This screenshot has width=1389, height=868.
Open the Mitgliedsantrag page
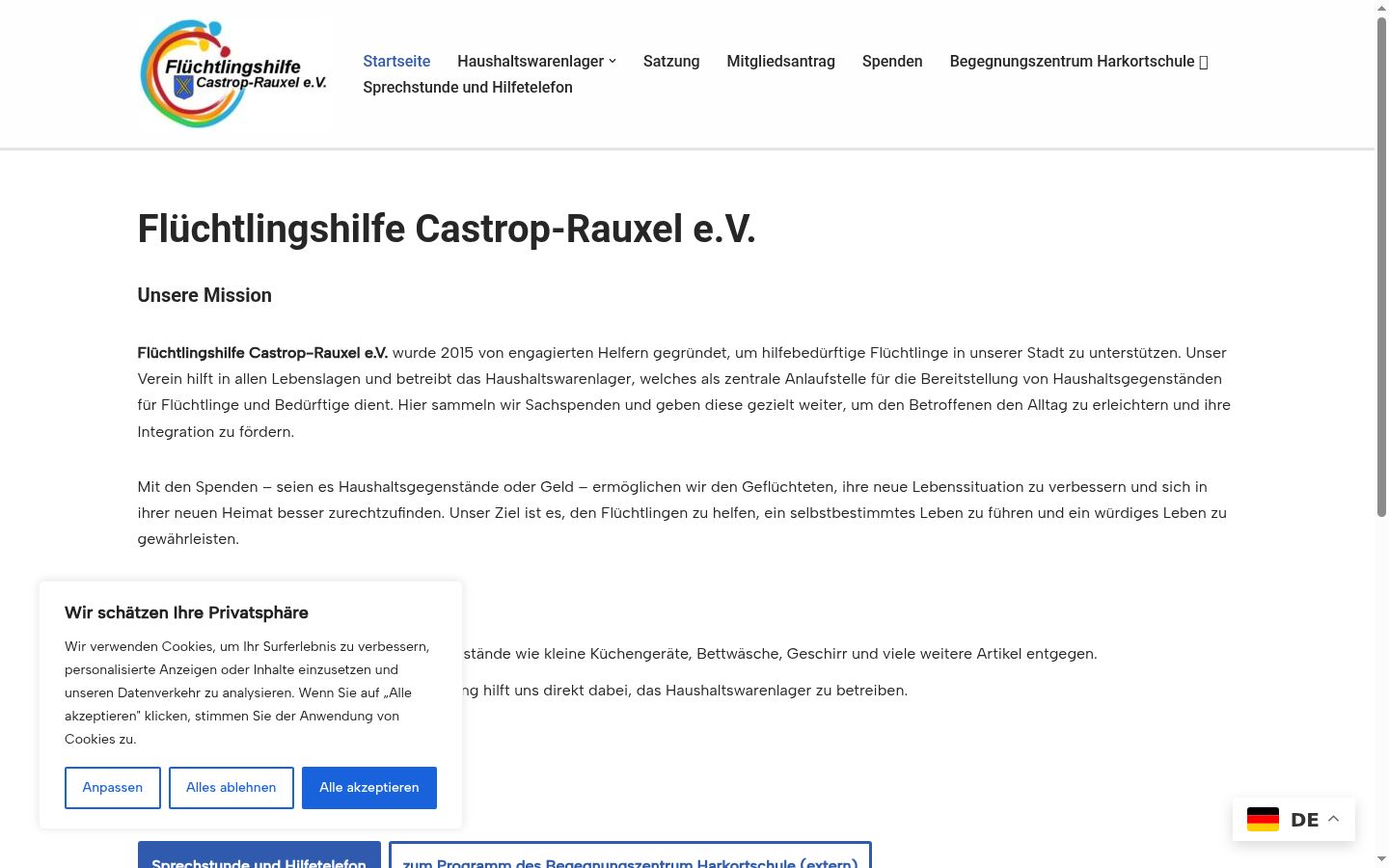click(x=781, y=61)
